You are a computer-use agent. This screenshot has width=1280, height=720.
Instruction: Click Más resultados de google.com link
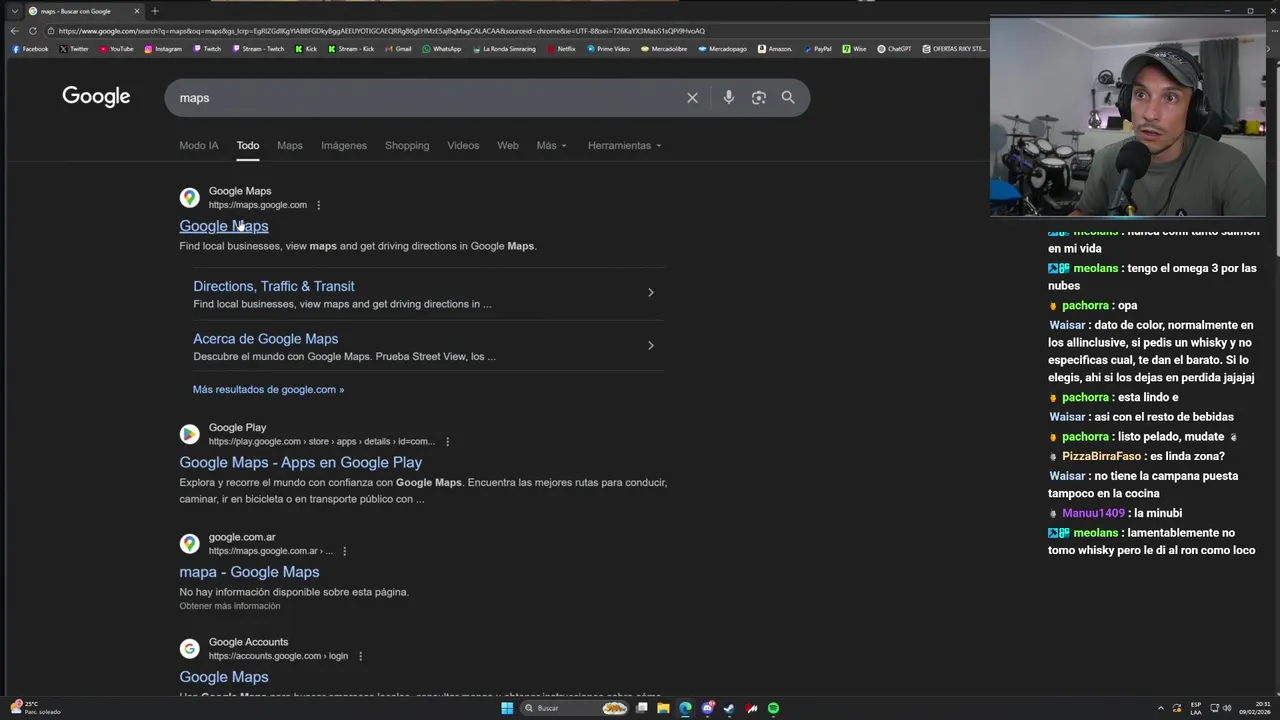tap(268, 389)
